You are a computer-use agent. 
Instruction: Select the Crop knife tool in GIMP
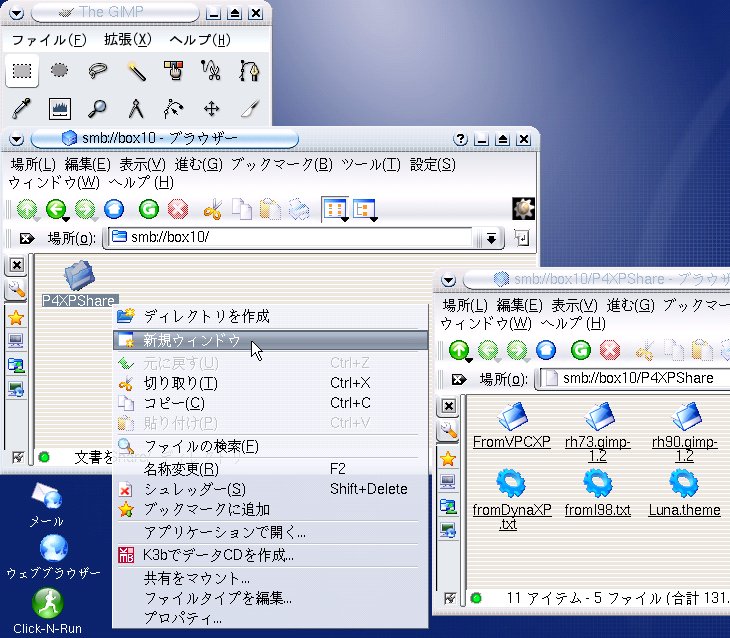[250, 109]
